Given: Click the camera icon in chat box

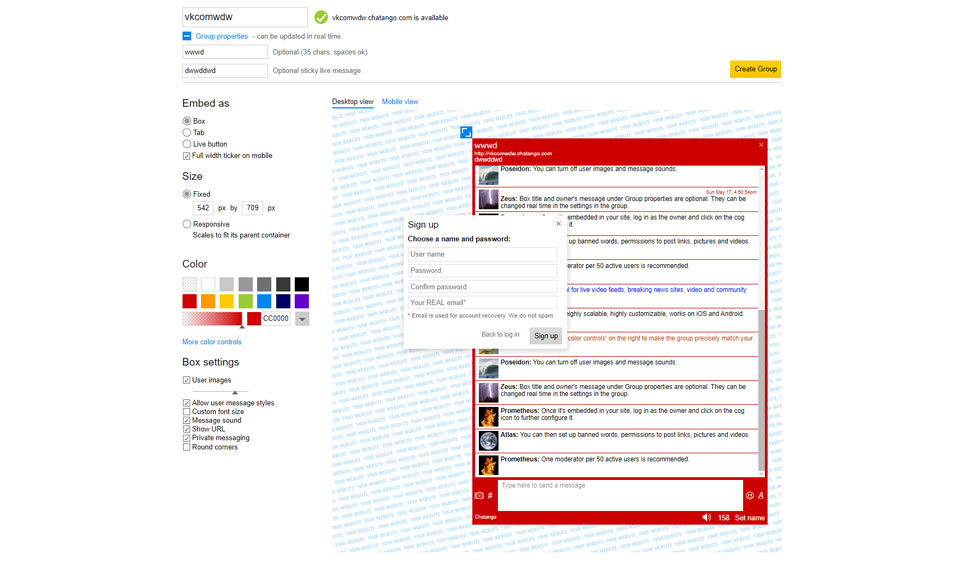Looking at the screenshot, I should [479, 495].
